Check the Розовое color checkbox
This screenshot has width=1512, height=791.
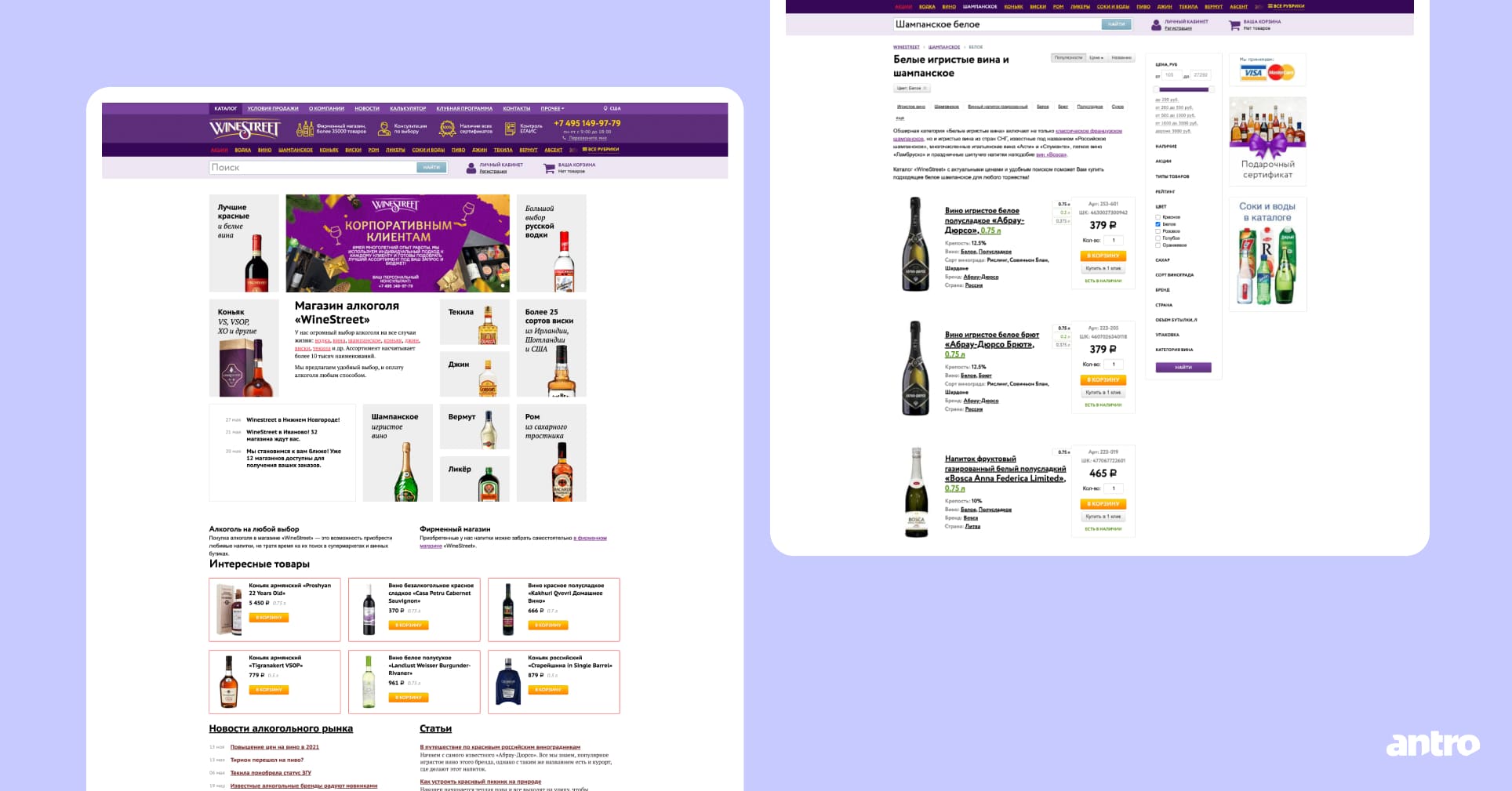[x=1158, y=231]
